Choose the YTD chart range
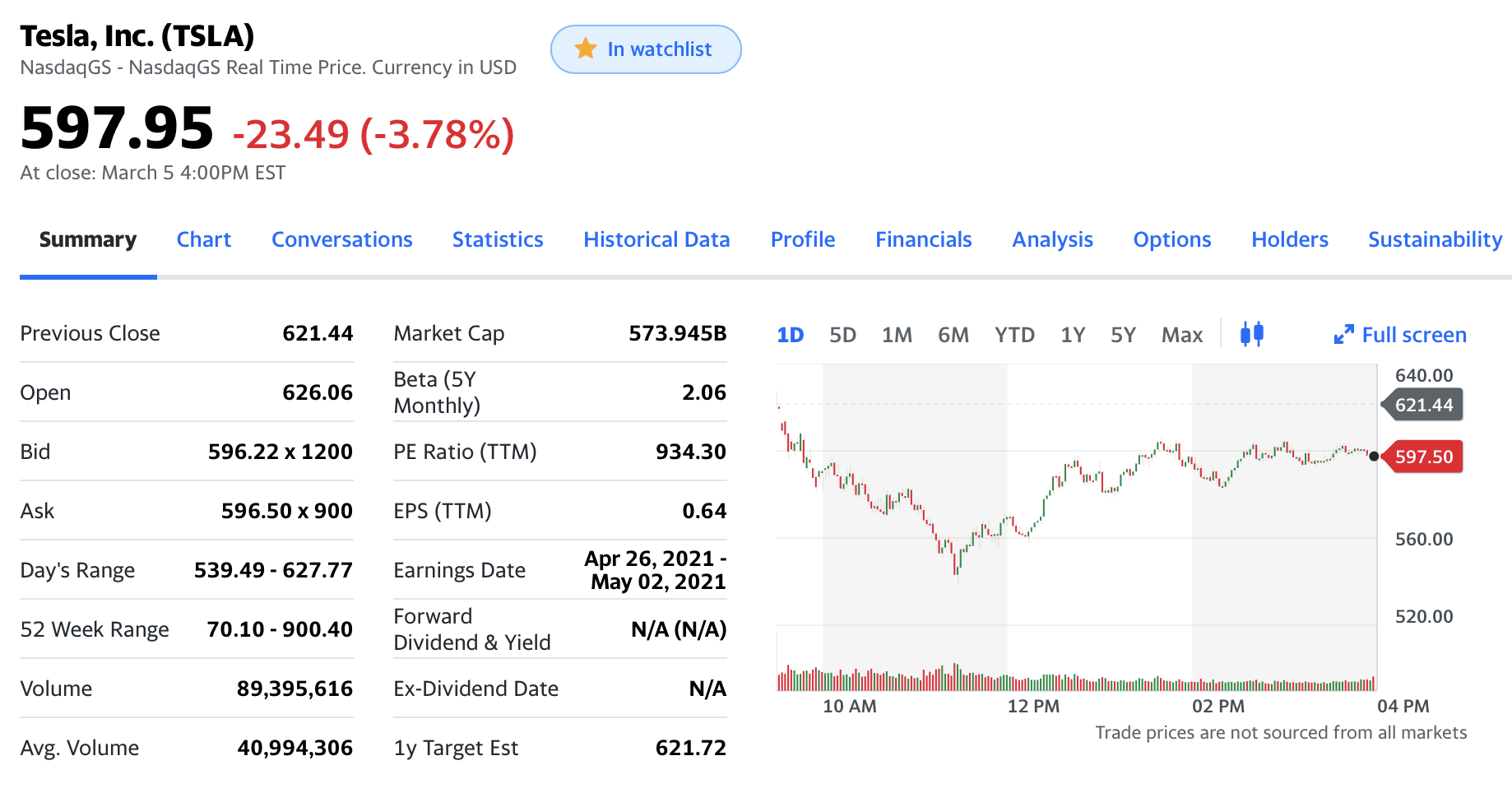The image size is (1512, 793). point(1014,335)
